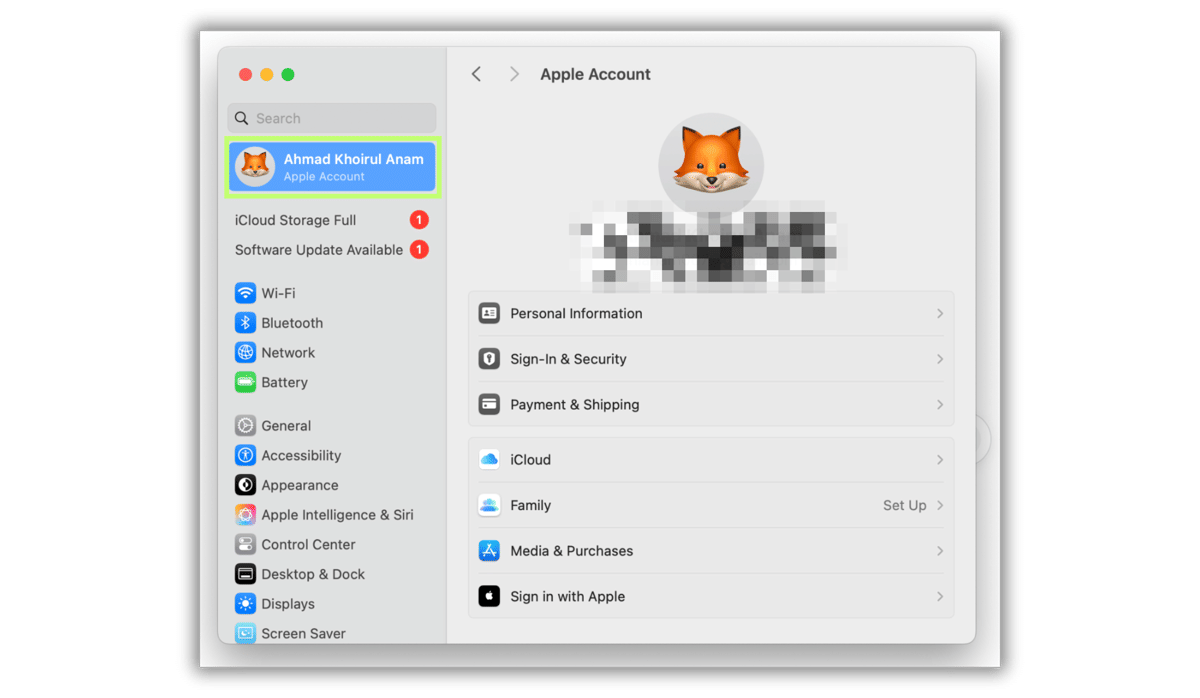This screenshot has height=698, width=1200.
Task: Click the Displays sun icon
Action: click(245, 604)
